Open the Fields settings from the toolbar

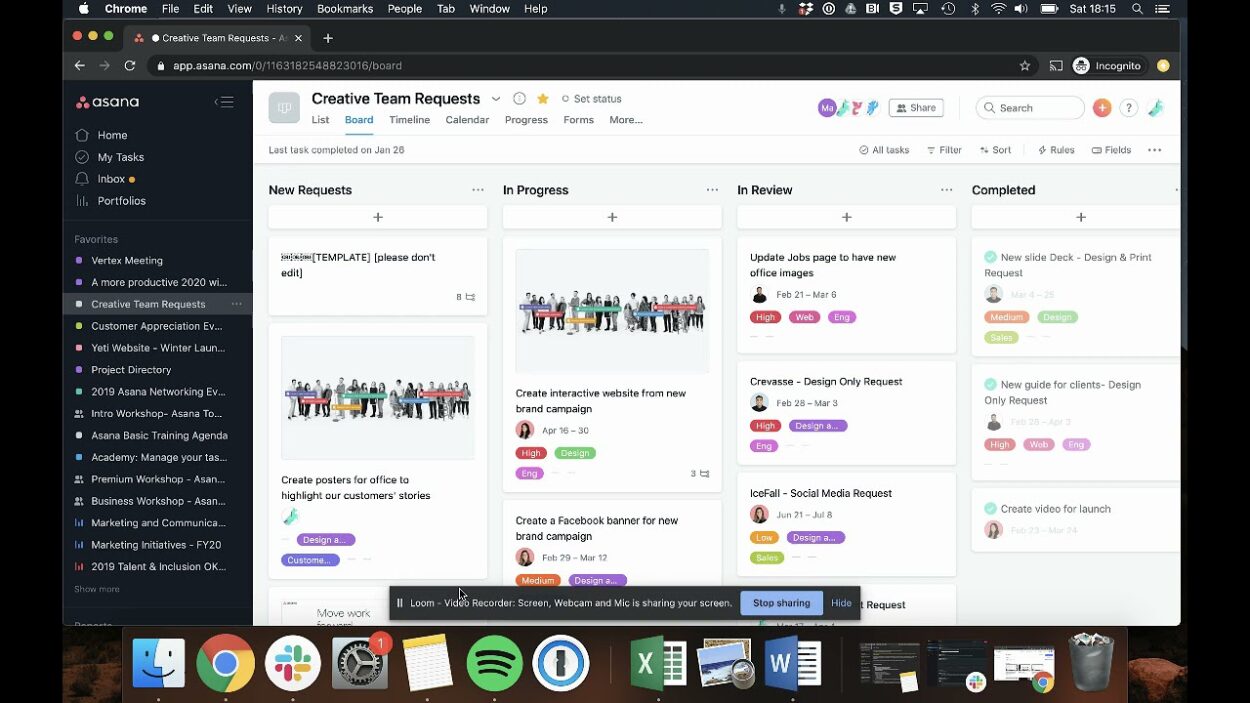click(x=1111, y=149)
